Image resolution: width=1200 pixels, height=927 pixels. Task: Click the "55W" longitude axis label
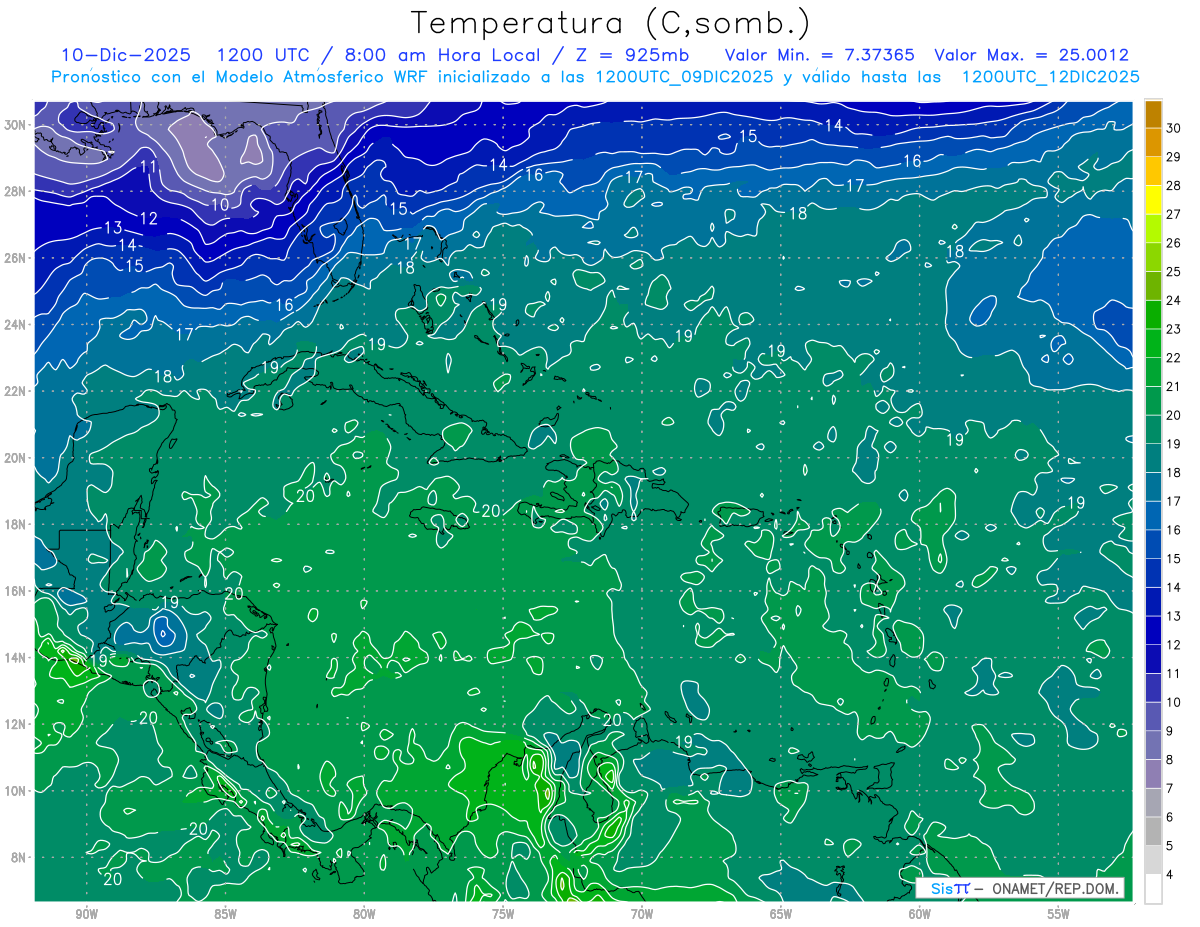pyautogui.click(x=1059, y=914)
